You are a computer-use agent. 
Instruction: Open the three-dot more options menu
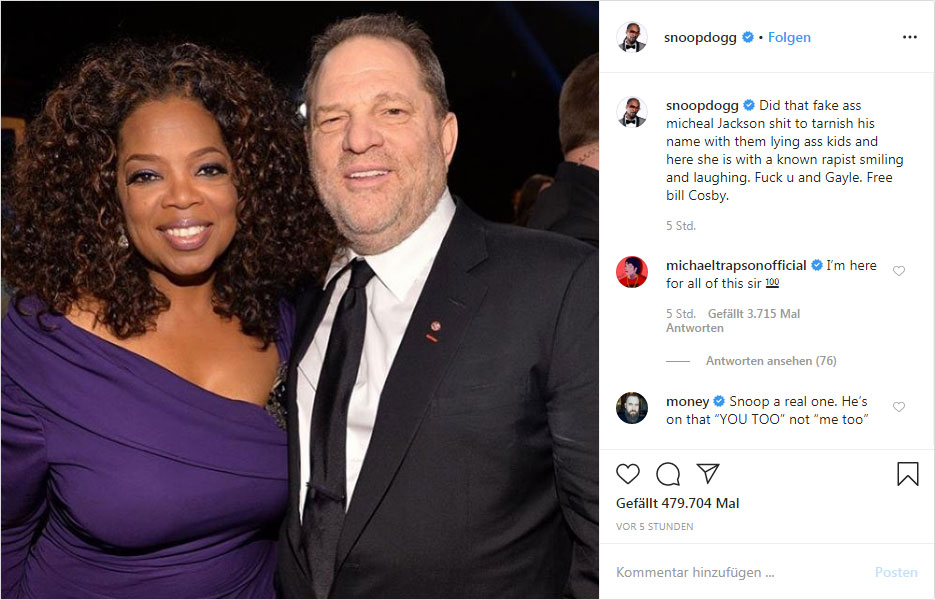click(x=909, y=37)
